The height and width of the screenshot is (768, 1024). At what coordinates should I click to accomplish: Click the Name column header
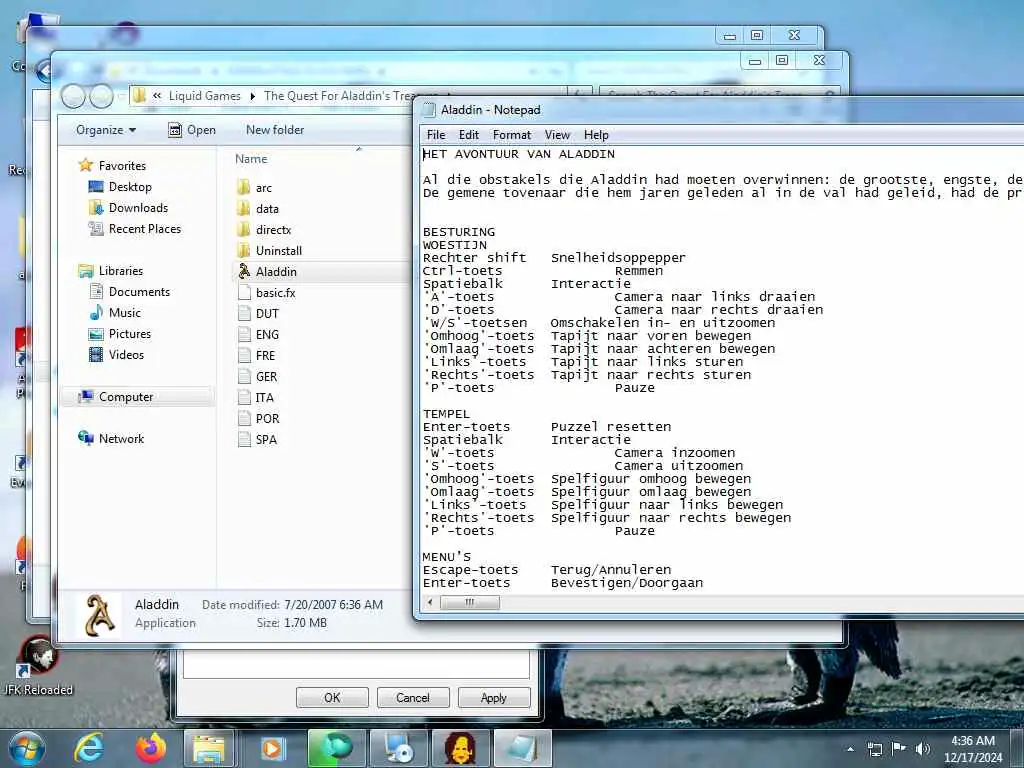251,159
